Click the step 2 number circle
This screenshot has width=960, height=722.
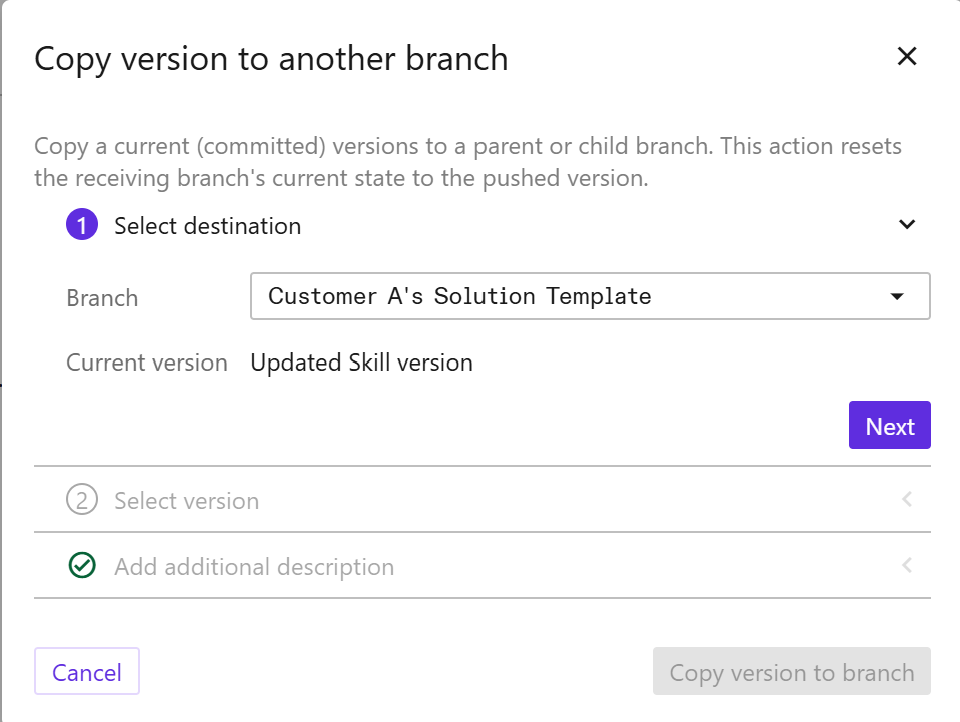coord(82,500)
